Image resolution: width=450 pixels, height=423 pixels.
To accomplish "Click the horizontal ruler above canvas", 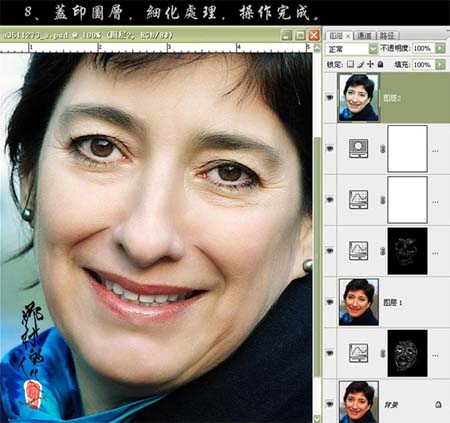I will coord(156,48).
